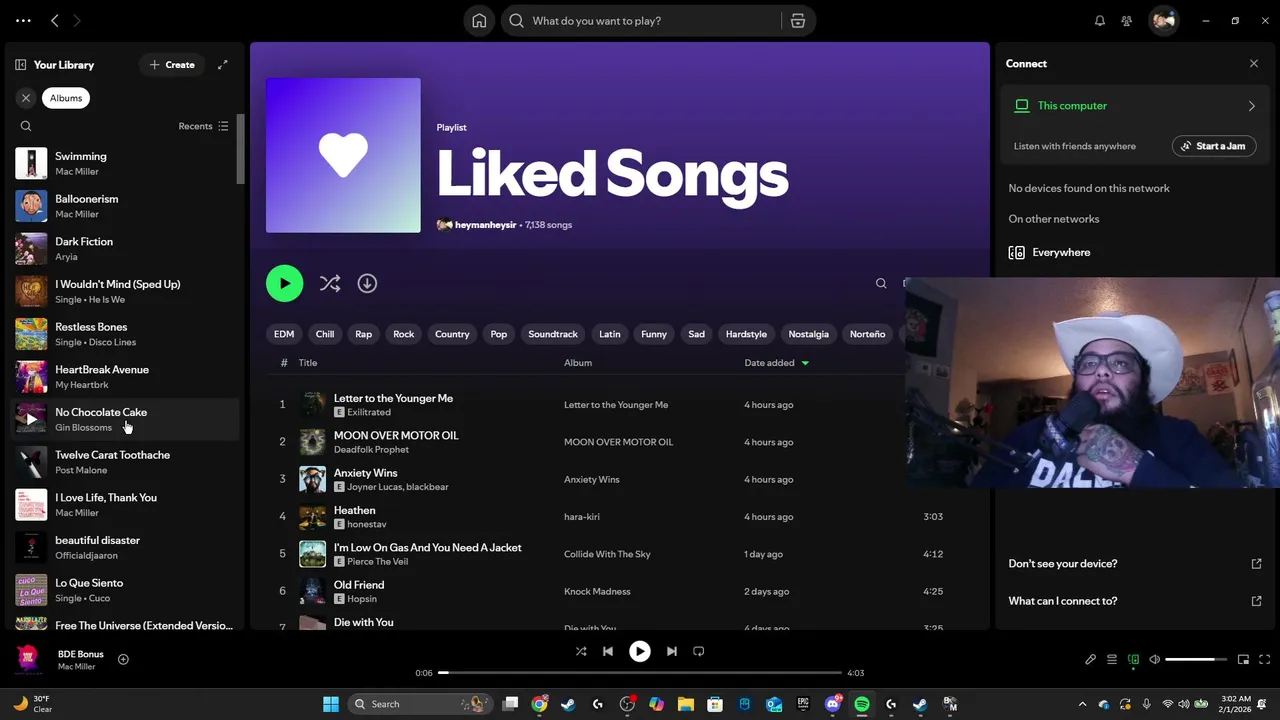This screenshot has height=720, width=1280.
Task: Filter by EDM genre
Action: 284,334
